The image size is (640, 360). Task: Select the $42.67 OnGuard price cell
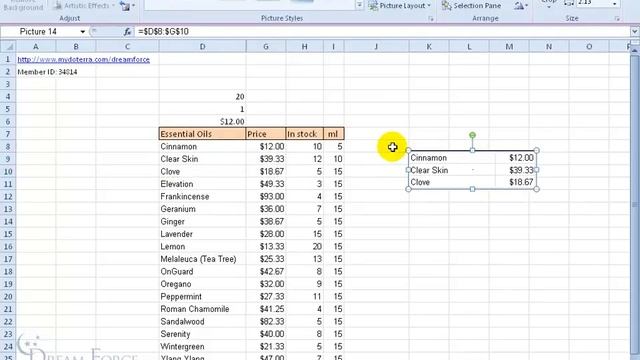[x=266, y=271]
